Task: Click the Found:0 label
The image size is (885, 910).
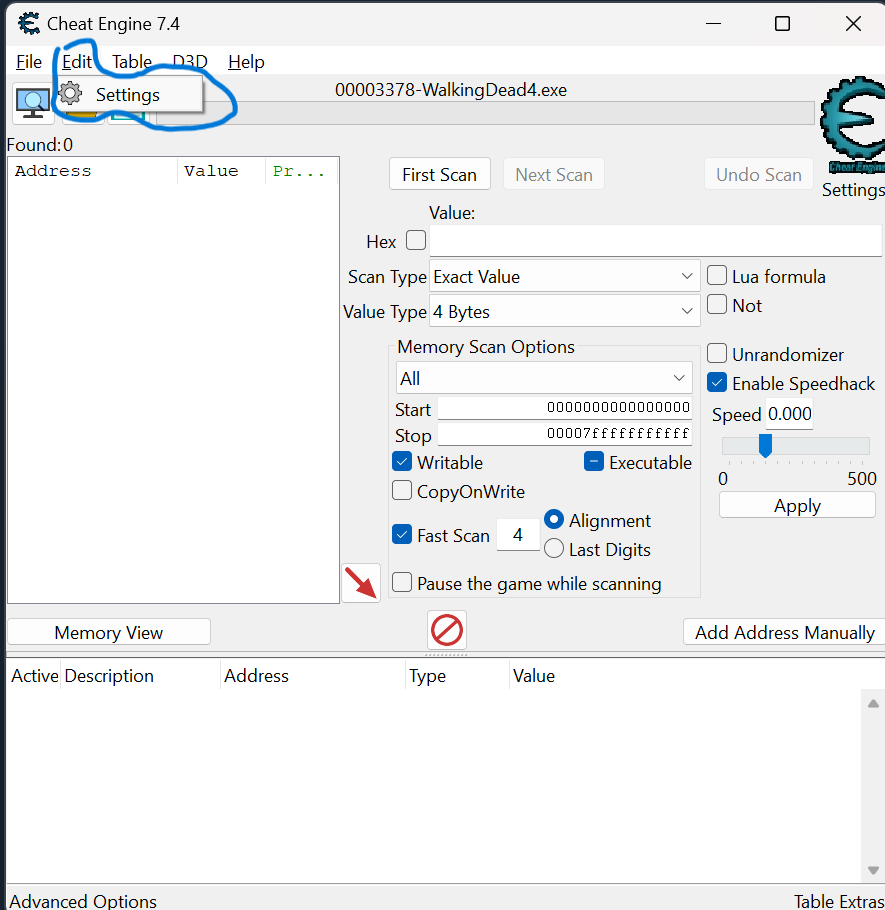Action: (40, 145)
